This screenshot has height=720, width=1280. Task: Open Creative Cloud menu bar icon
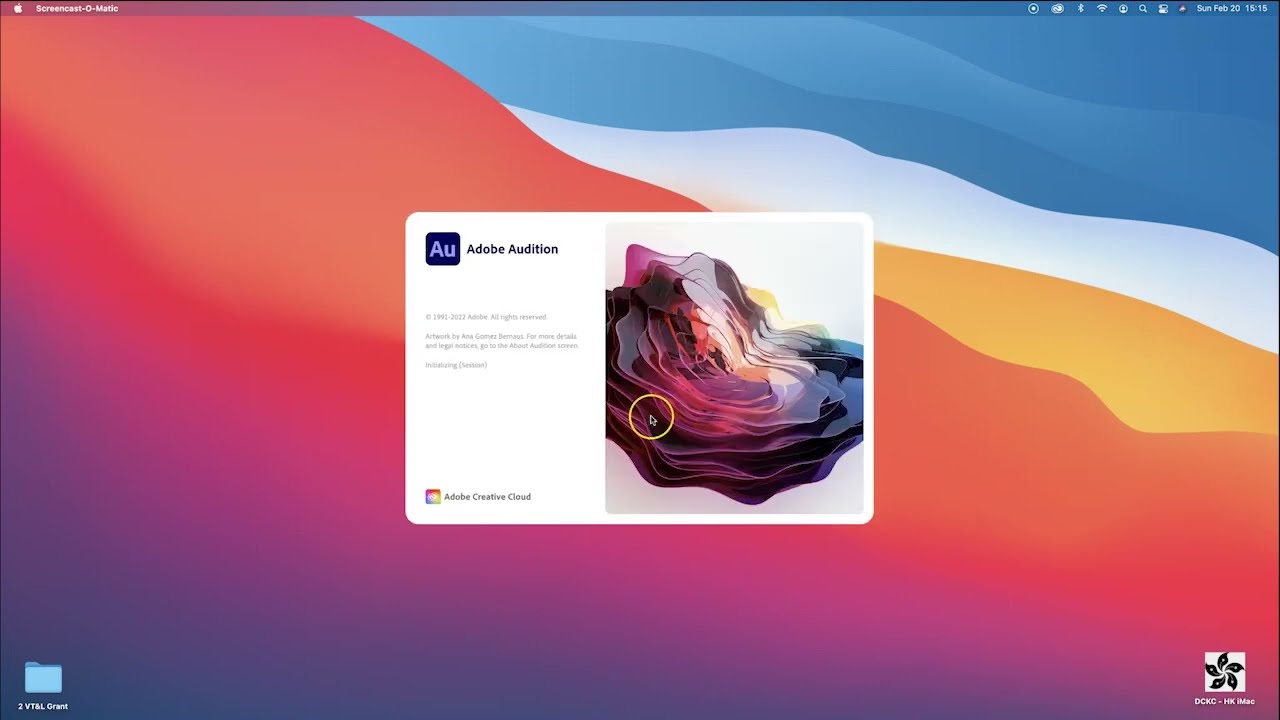(x=1057, y=9)
